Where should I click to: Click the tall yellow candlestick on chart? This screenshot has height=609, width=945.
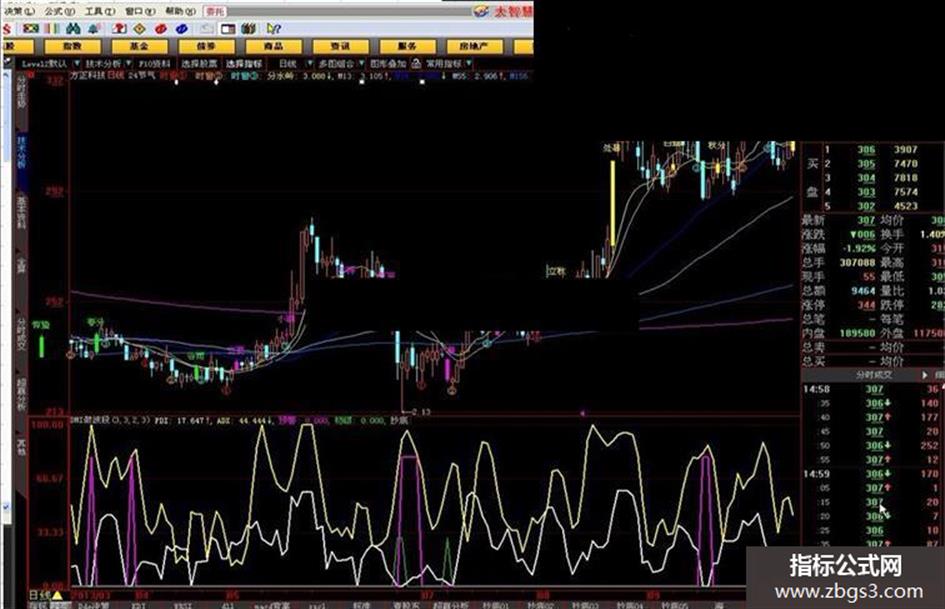tap(613, 204)
